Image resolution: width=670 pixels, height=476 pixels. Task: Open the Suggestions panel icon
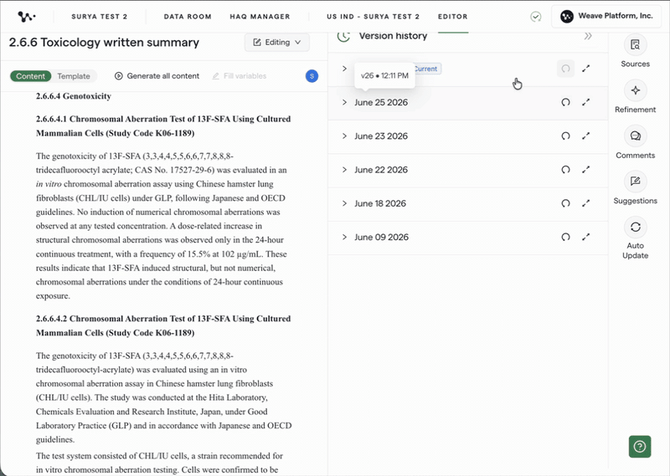pyautogui.click(x=635, y=181)
